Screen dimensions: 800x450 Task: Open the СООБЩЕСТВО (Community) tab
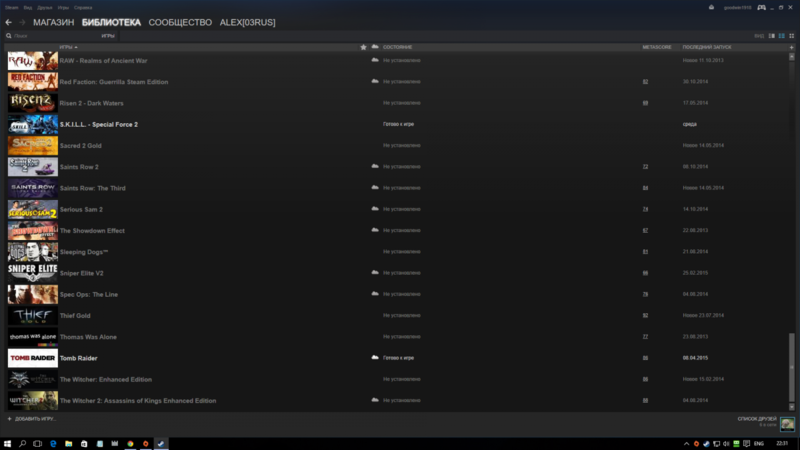[x=180, y=22]
